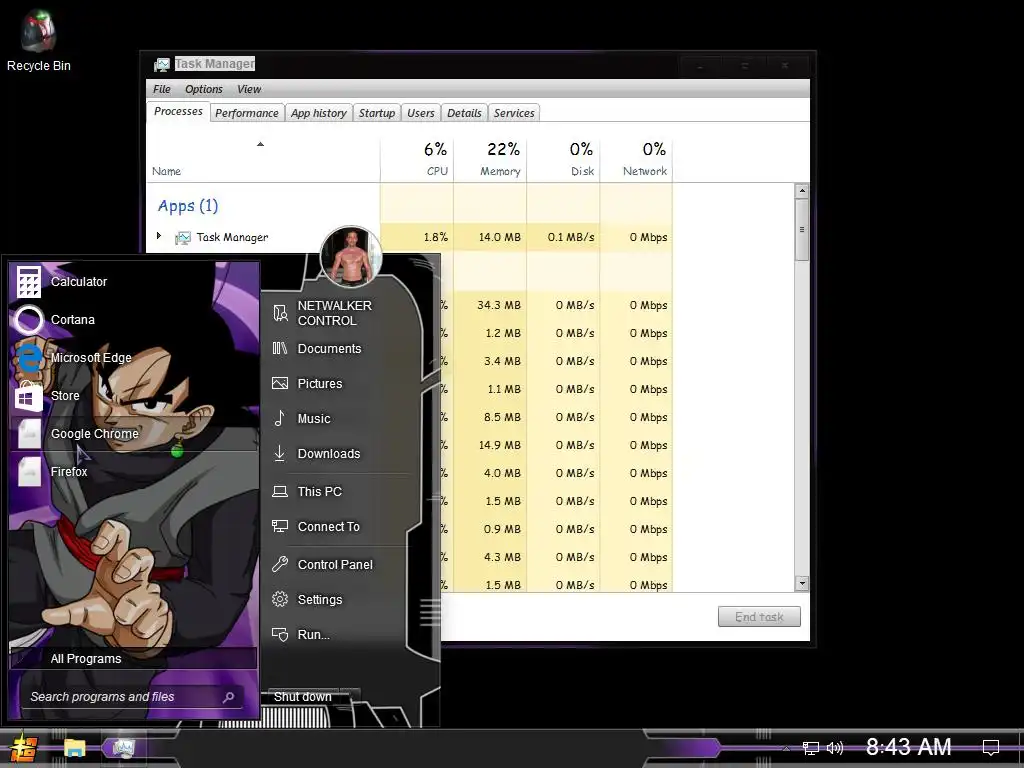This screenshot has width=1024, height=768.
Task: Open the Action Center notifications icon
Action: tap(991, 747)
